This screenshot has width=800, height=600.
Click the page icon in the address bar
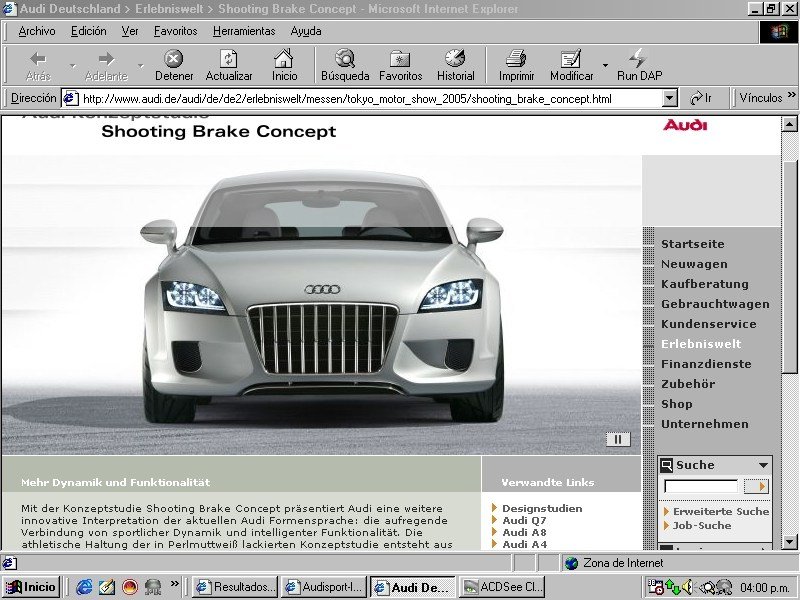[x=70, y=98]
